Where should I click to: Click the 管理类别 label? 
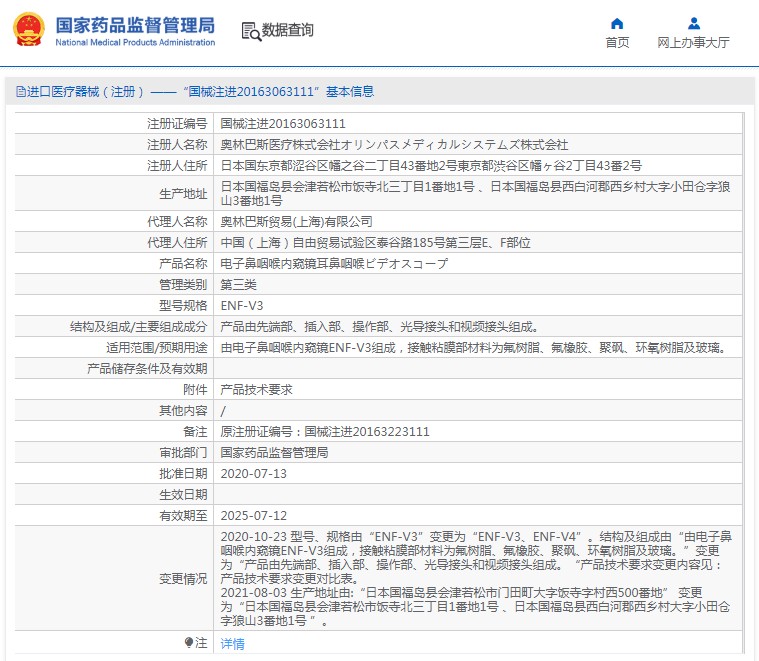[x=183, y=285]
